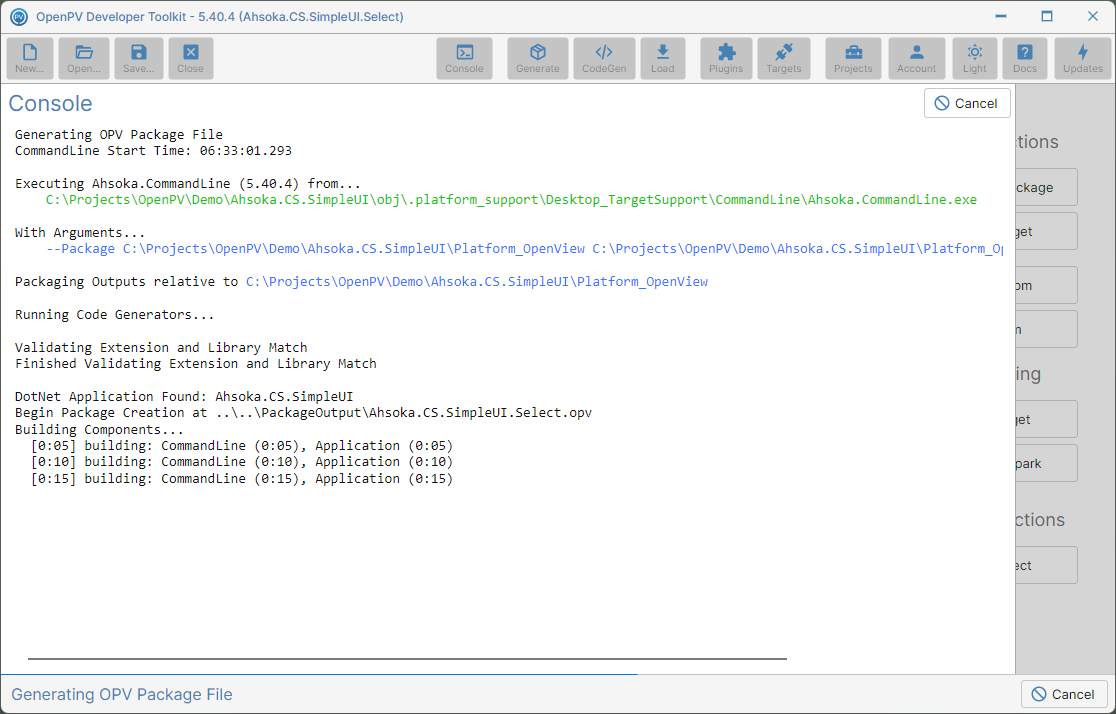Open a project with the Open icon
The width and height of the screenshot is (1116, 714).
84,58
